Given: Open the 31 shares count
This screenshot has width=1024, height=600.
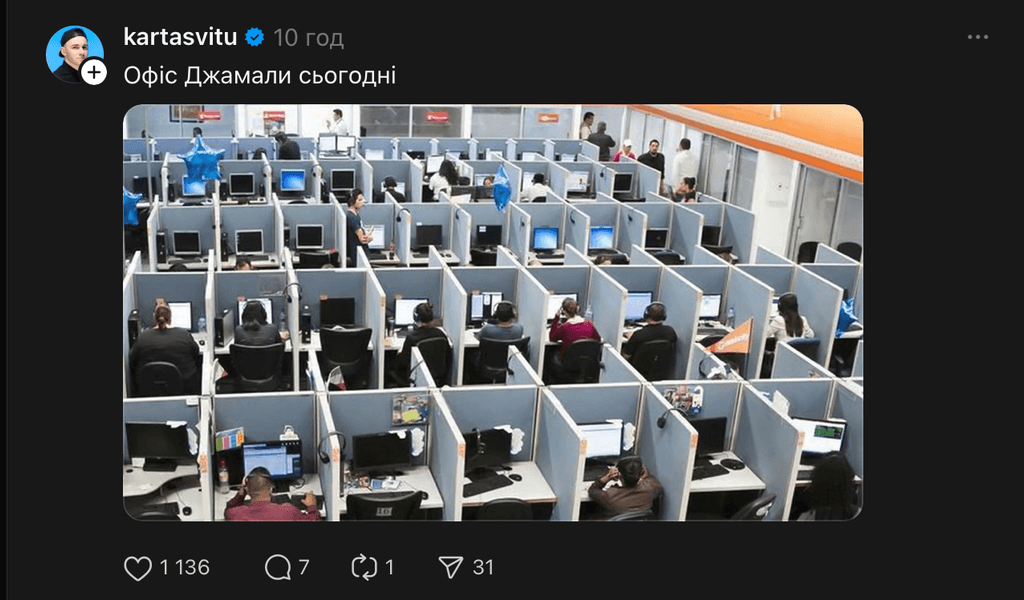Looking at the screenshot, I should 483,567.
